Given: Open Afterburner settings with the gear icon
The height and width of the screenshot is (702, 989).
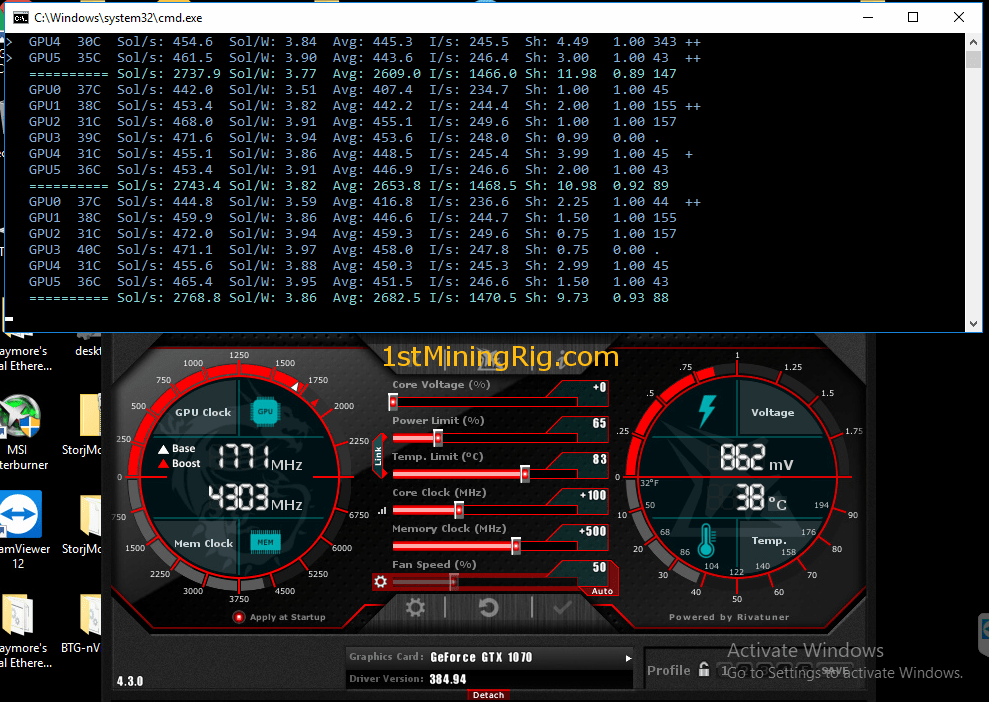Looking at the screenshot, I should coord(415,607).
